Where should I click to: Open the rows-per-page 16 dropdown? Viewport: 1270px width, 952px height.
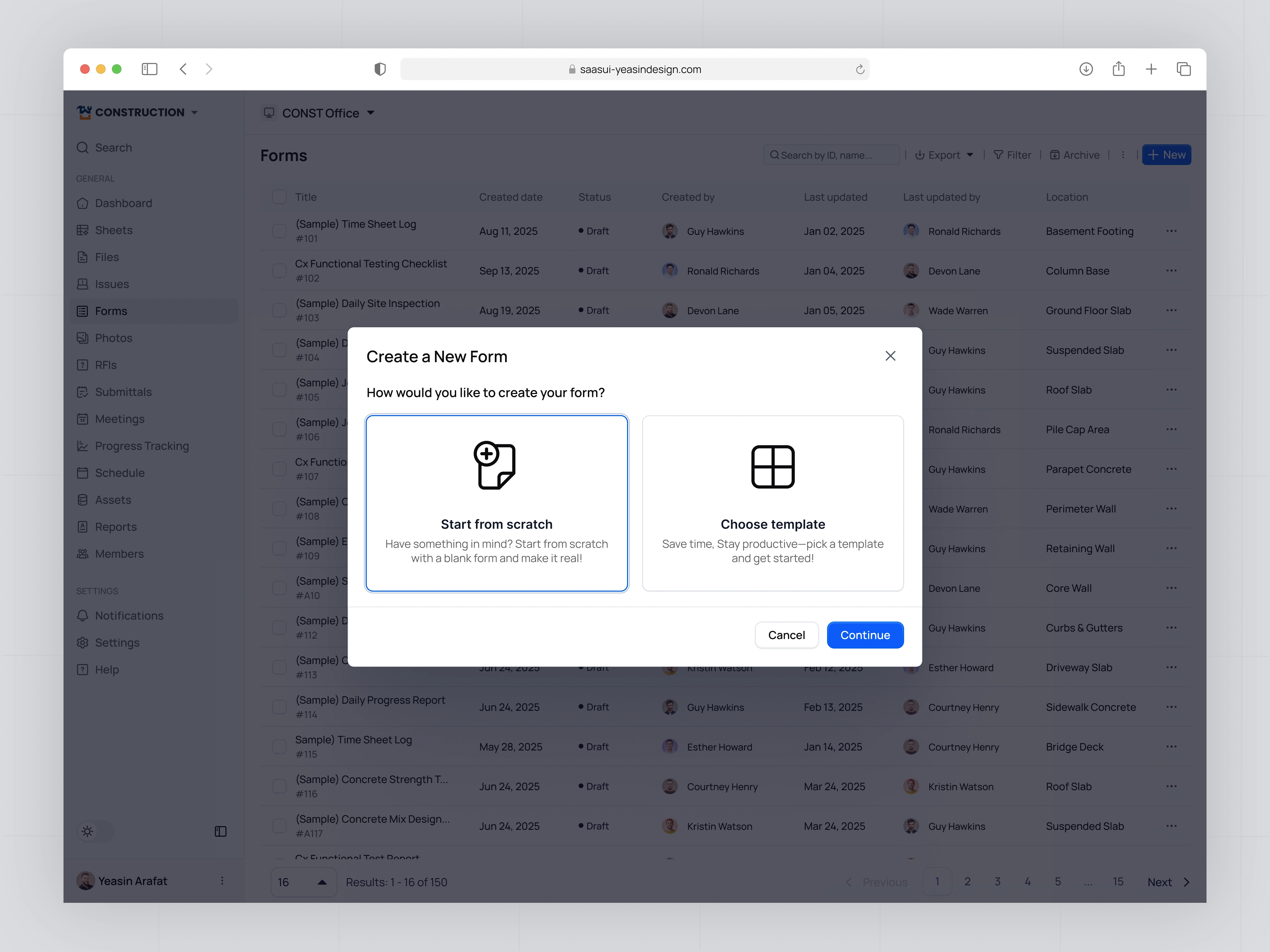(304, 882)
